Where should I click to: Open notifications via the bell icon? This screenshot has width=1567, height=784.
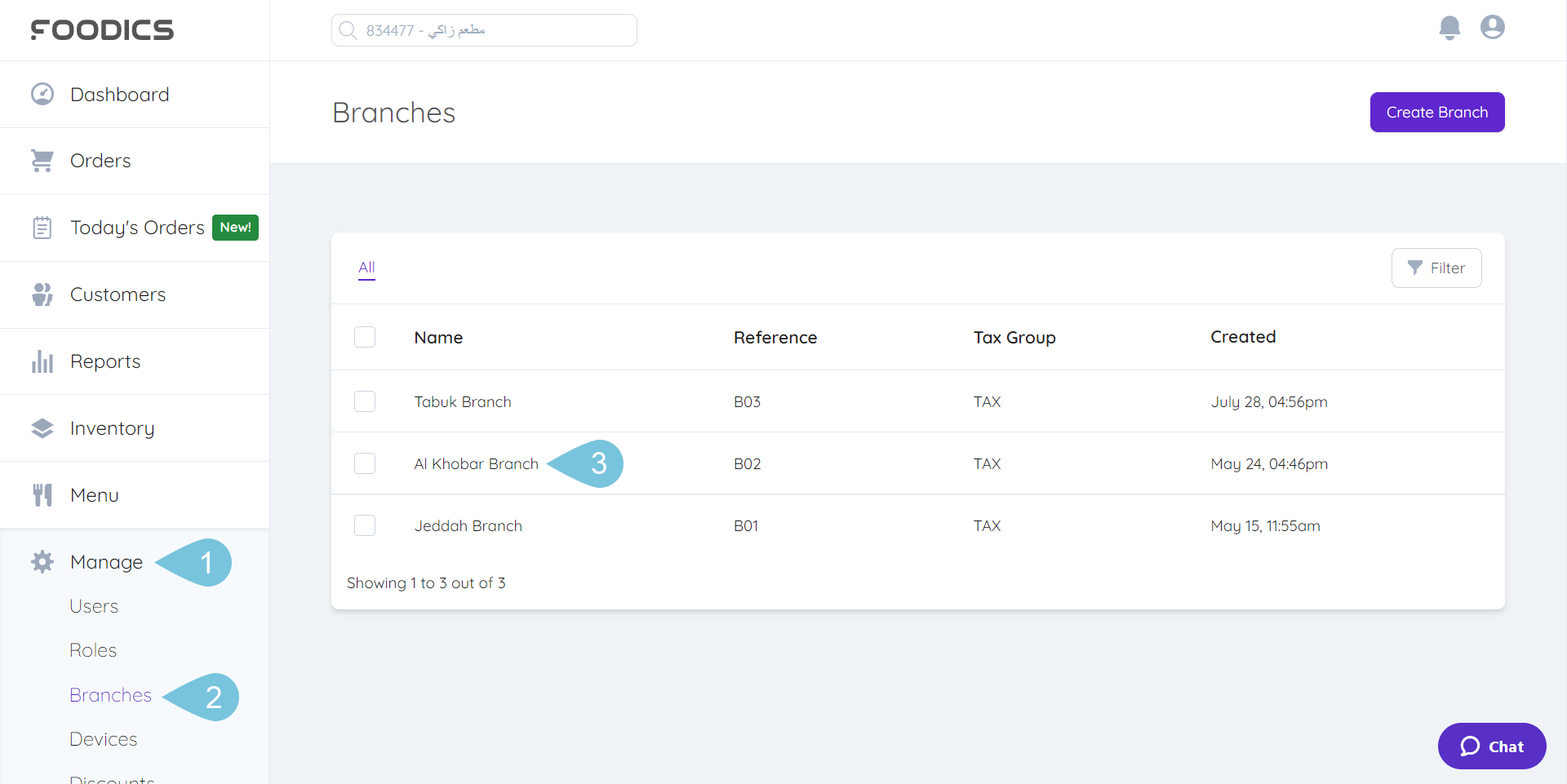[x=1449, y=28]
